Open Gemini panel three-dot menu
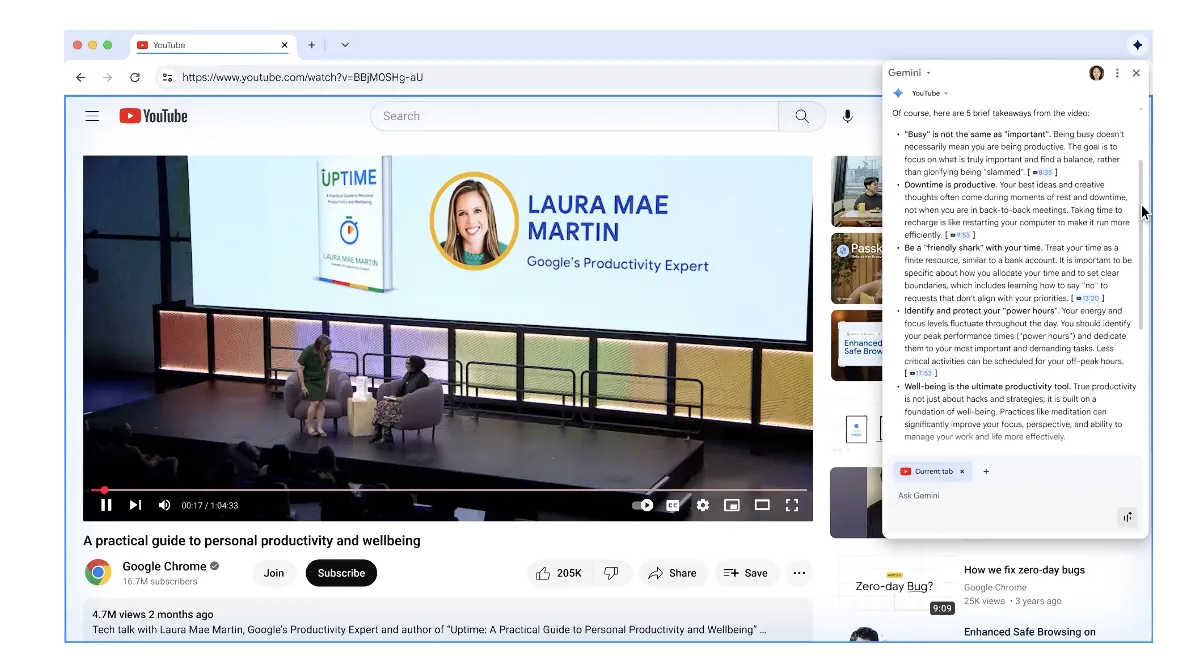This screenshot has height=670, width=1188. click(x=1117, y=73)
